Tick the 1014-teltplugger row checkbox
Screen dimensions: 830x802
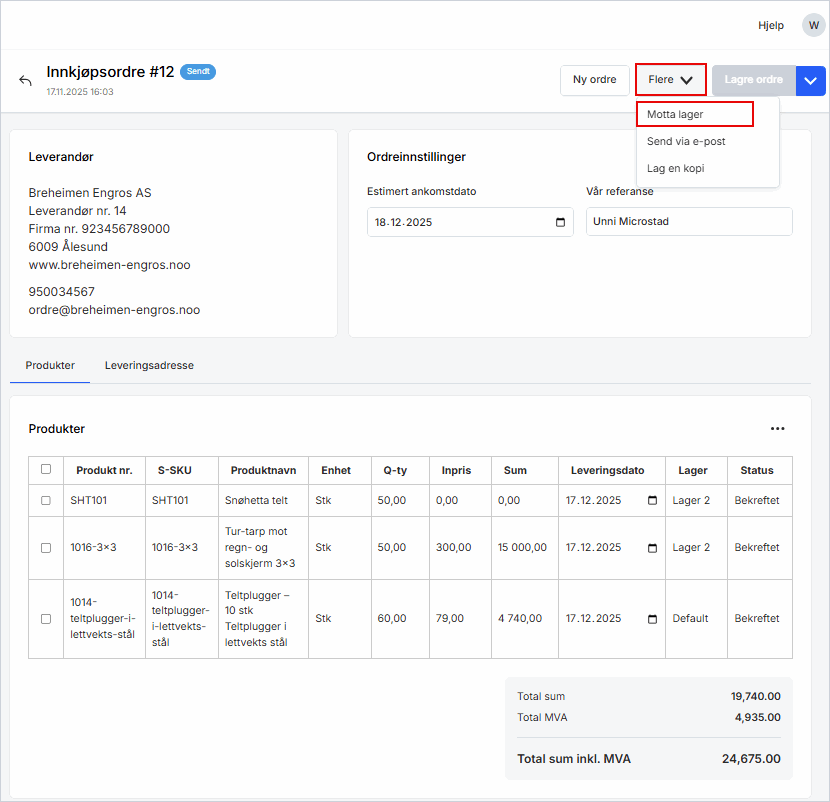pos(46,619)
